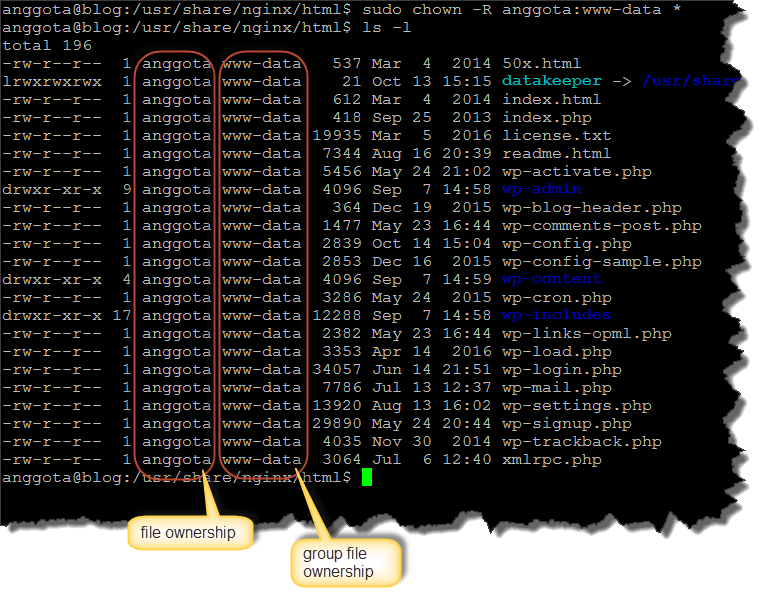Screen dimensions: 768x595
Task: Click the license.txt filename
Action: point(556,135)
